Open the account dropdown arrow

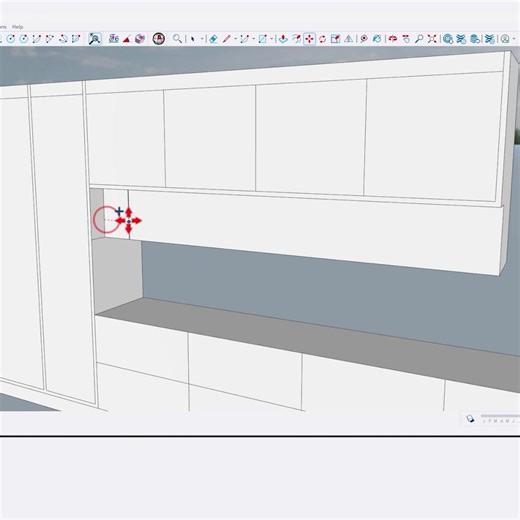click(514, 39)
